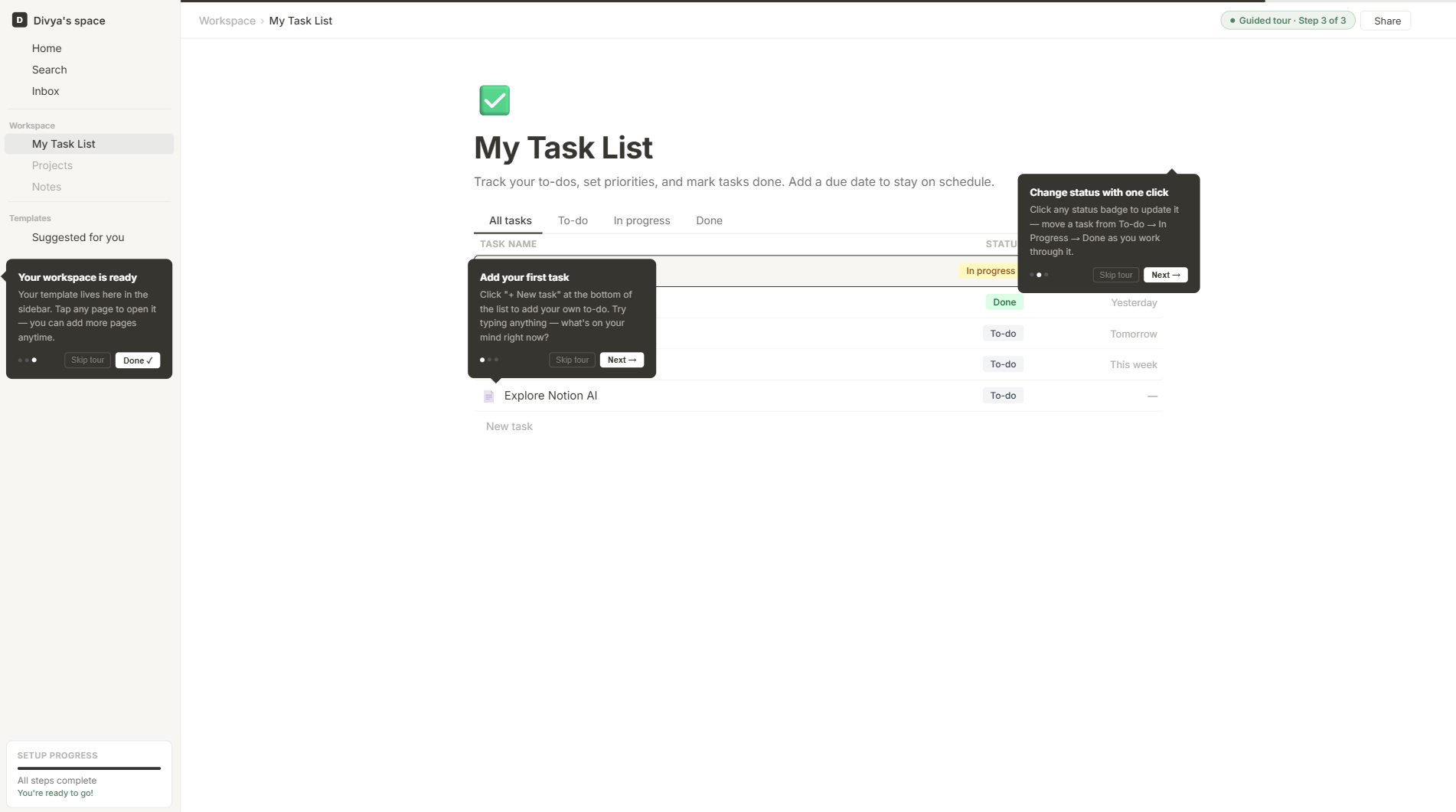Switch to the In progress tab

(x=641, y=220)
